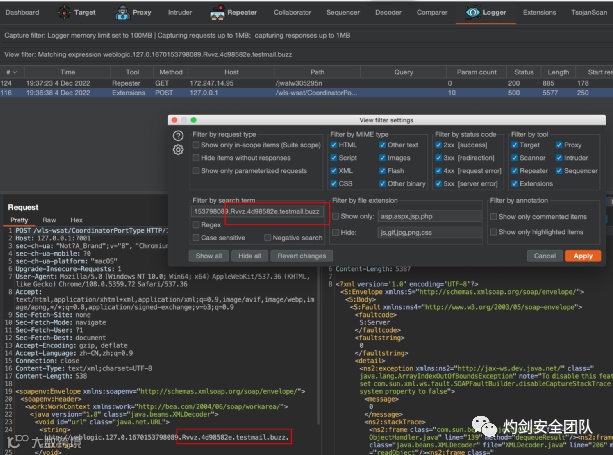This screenshot has height=455, width=613.
Task: Uncheck Sequencer in Filter by tool
Action: tap(559, 171)
